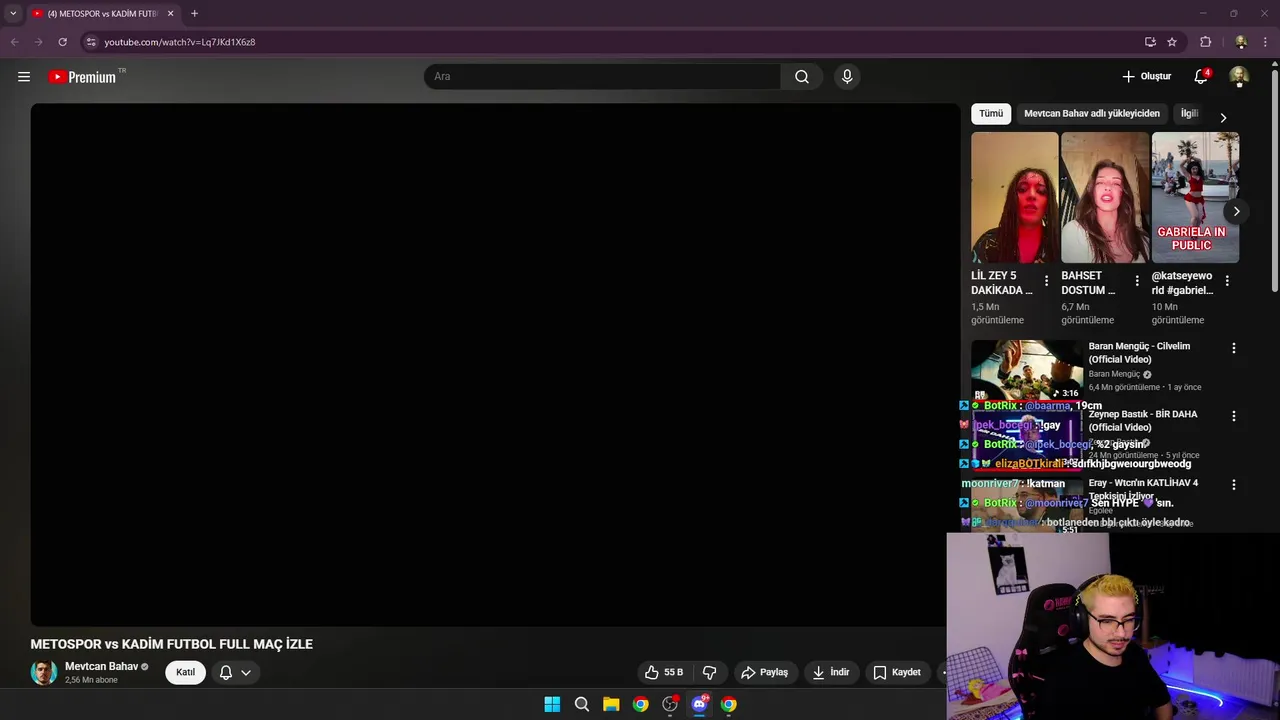The width and height of the screenshot is (1280, 720).
Task: Reload the YouTube page
Action: pos(62,42)
